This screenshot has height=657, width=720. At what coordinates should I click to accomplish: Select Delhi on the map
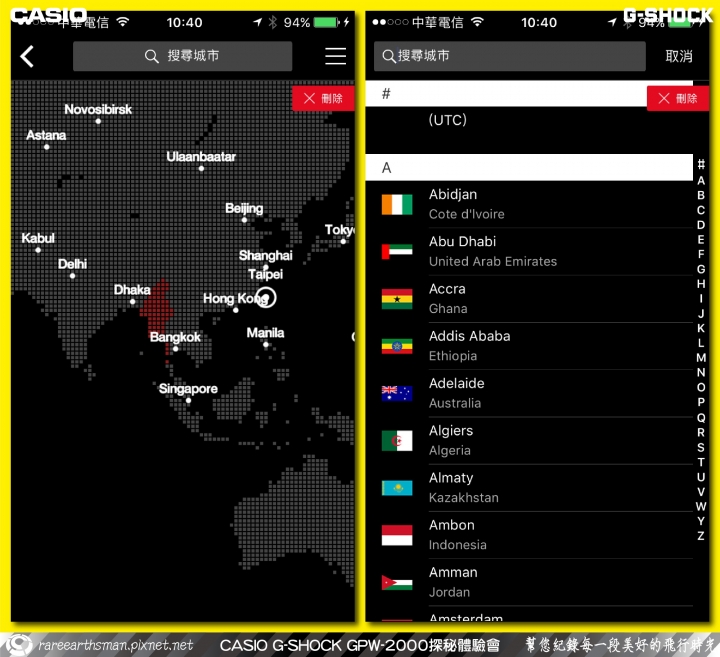[72, 268]
